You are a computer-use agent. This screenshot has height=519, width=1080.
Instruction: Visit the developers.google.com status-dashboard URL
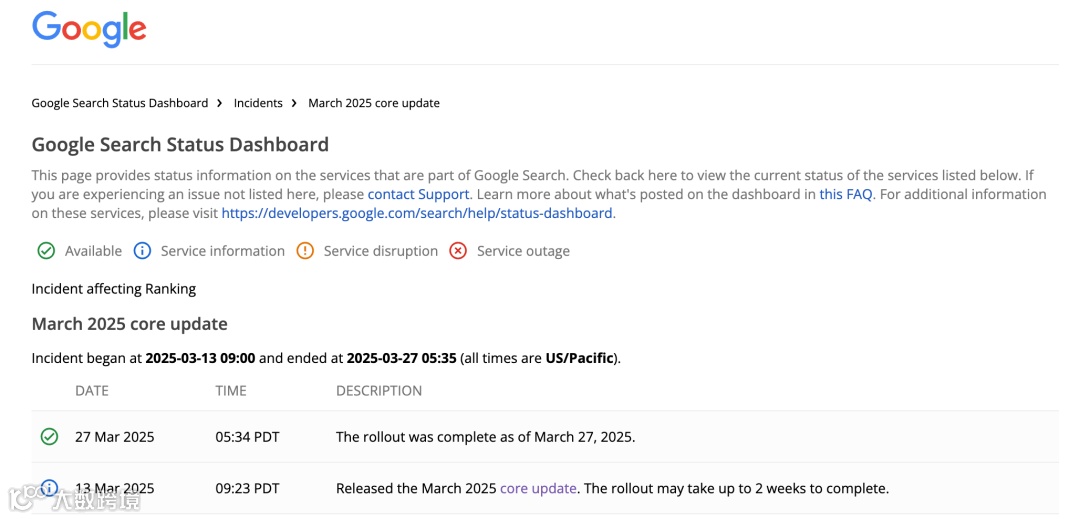(417, 213)
